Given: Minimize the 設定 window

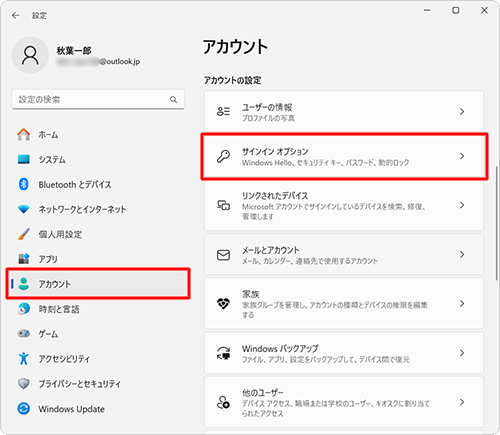Looking at the screenshot, I should [x=427, y=10].
